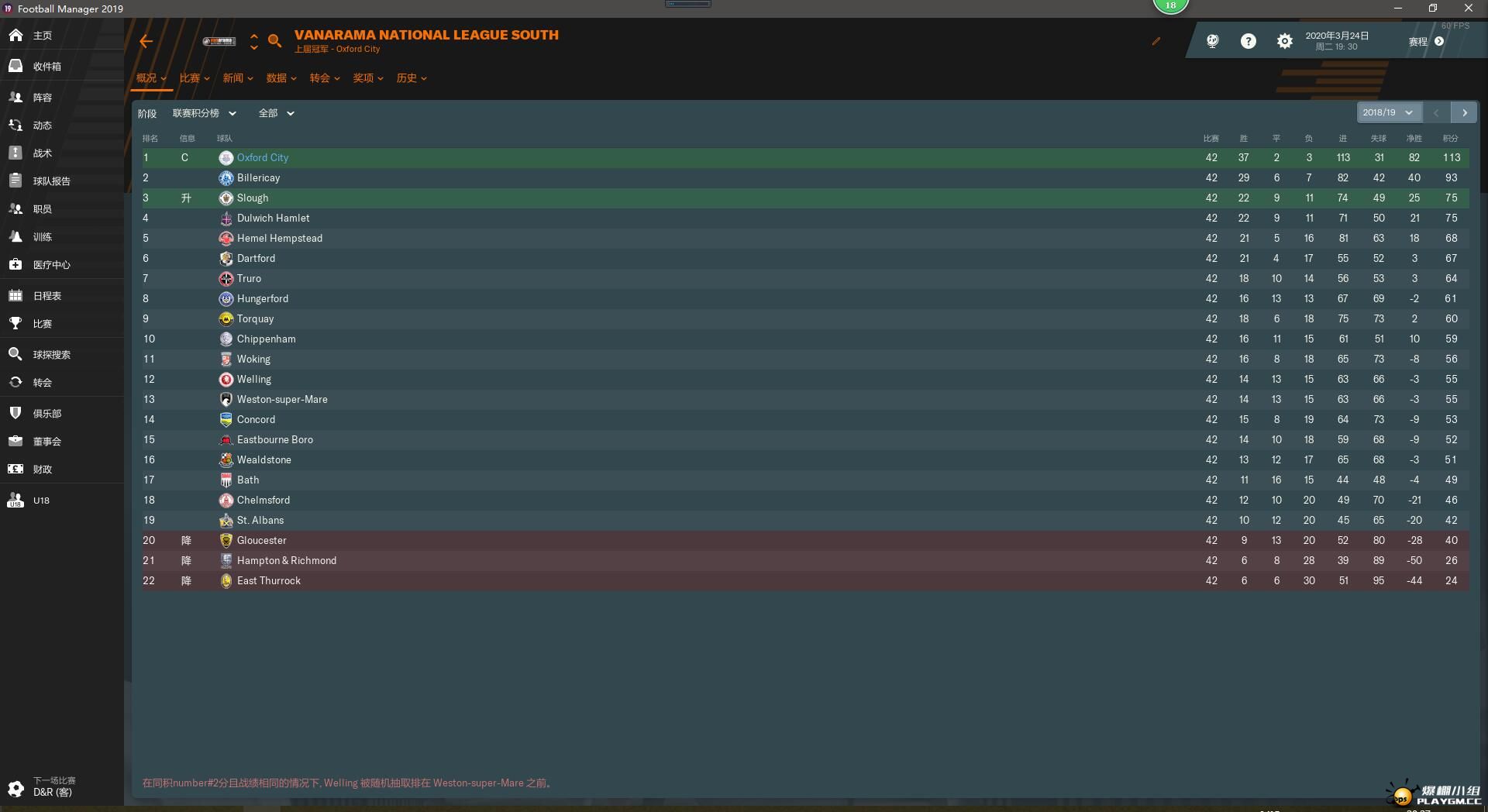Open the 战术 tactics sidebar icon
Screen dimensions: 1488x812
tap(15, 153)
